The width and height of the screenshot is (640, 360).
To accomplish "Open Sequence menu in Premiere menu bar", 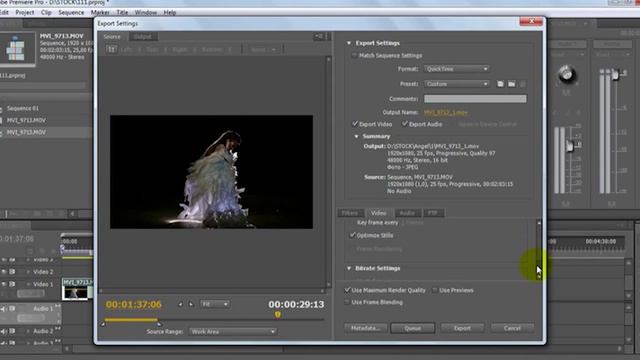I will tap(71, 13).
